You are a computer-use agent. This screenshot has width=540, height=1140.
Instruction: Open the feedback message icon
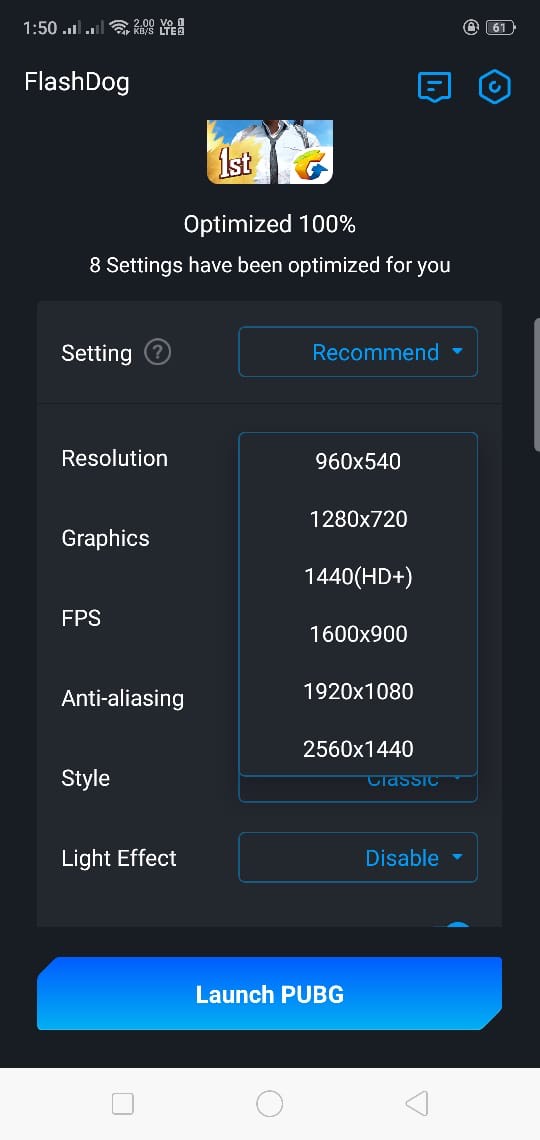coord(435,87)
